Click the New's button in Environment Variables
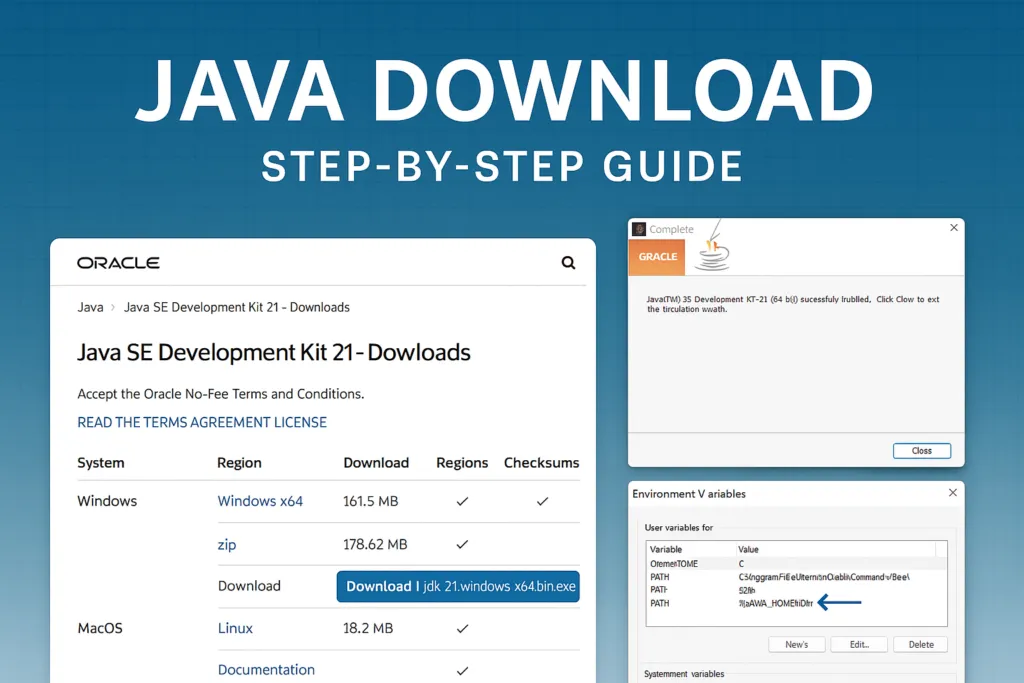Image resolution: width=1024 pixels, height=683 pixels. [x=797, y=644]
